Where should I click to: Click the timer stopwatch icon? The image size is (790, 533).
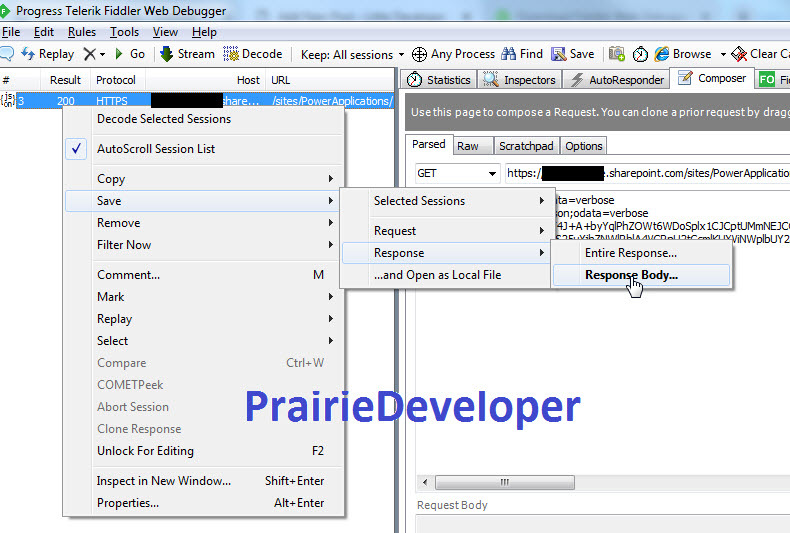click(x=640, y=54)
